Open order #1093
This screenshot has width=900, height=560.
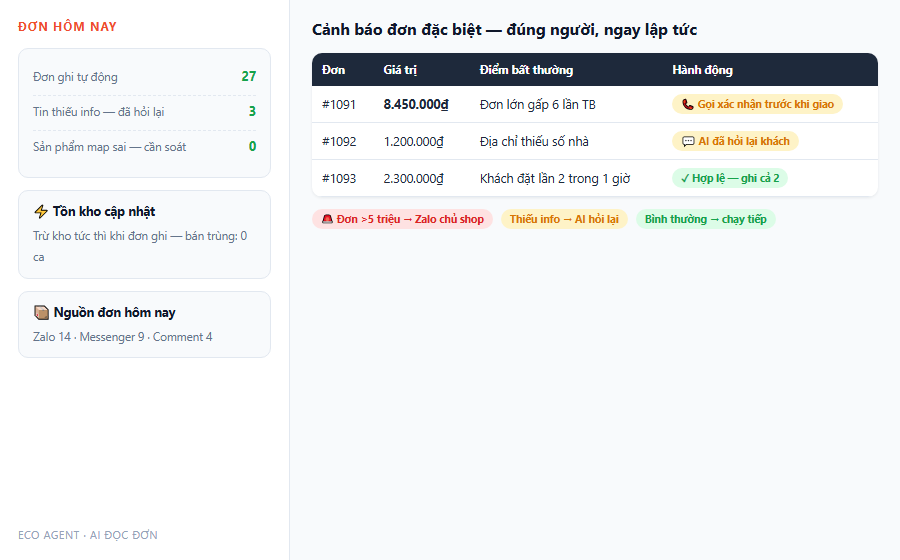click(x=339, y=178)
